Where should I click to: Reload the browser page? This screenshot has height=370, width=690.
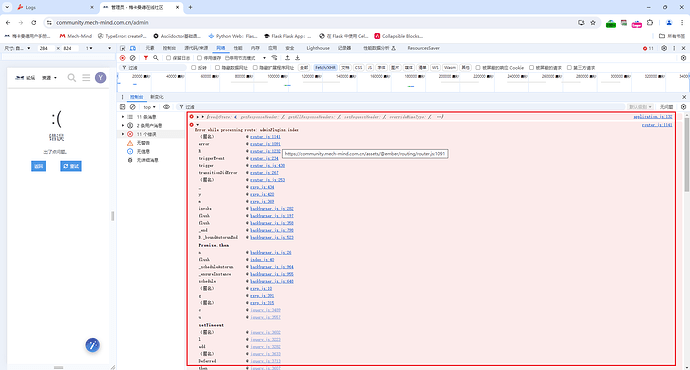33,22
